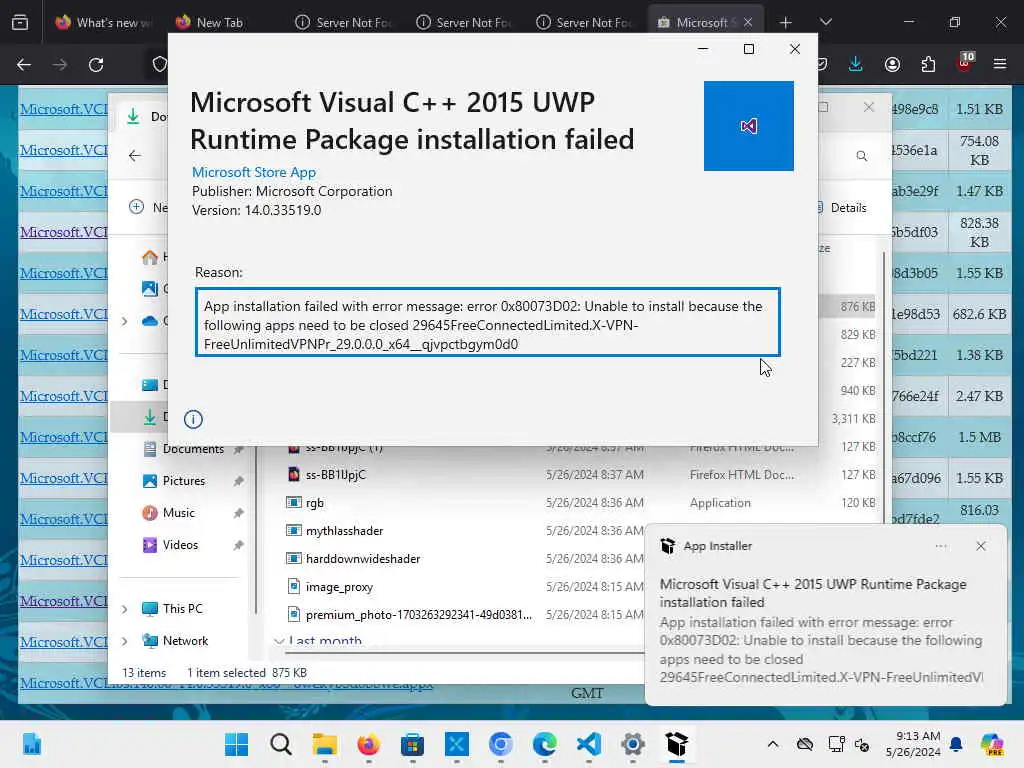Expand the OneDrive node in sidebar

(125, 321)
